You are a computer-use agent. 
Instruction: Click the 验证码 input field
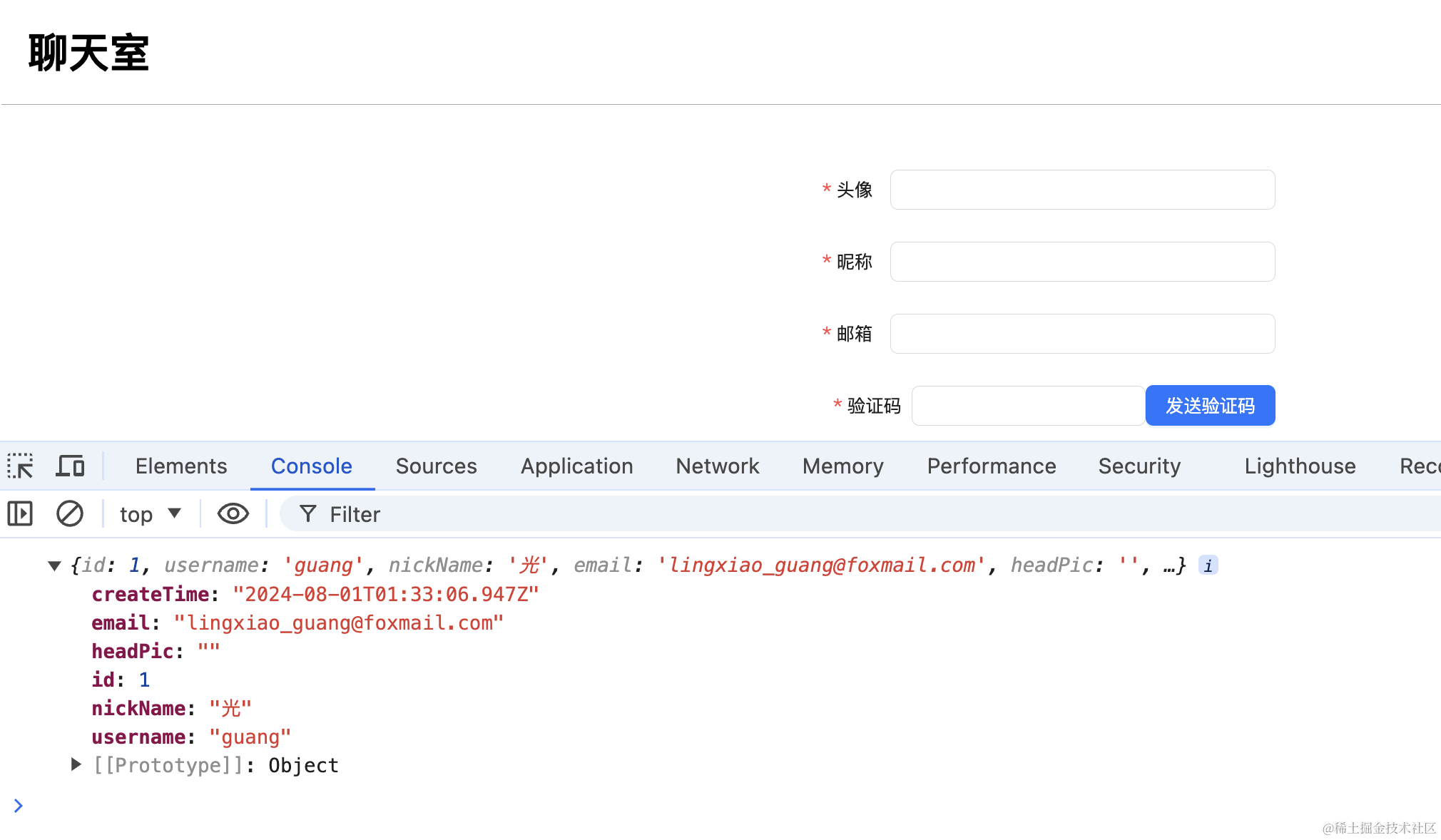1027,406
